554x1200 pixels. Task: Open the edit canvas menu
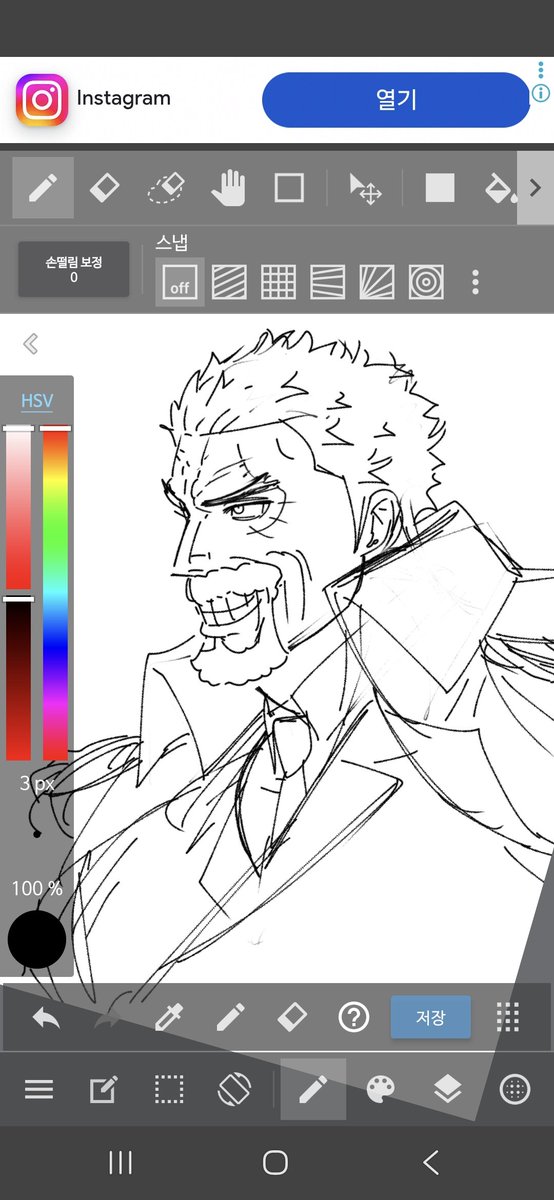coord(103,1090)
